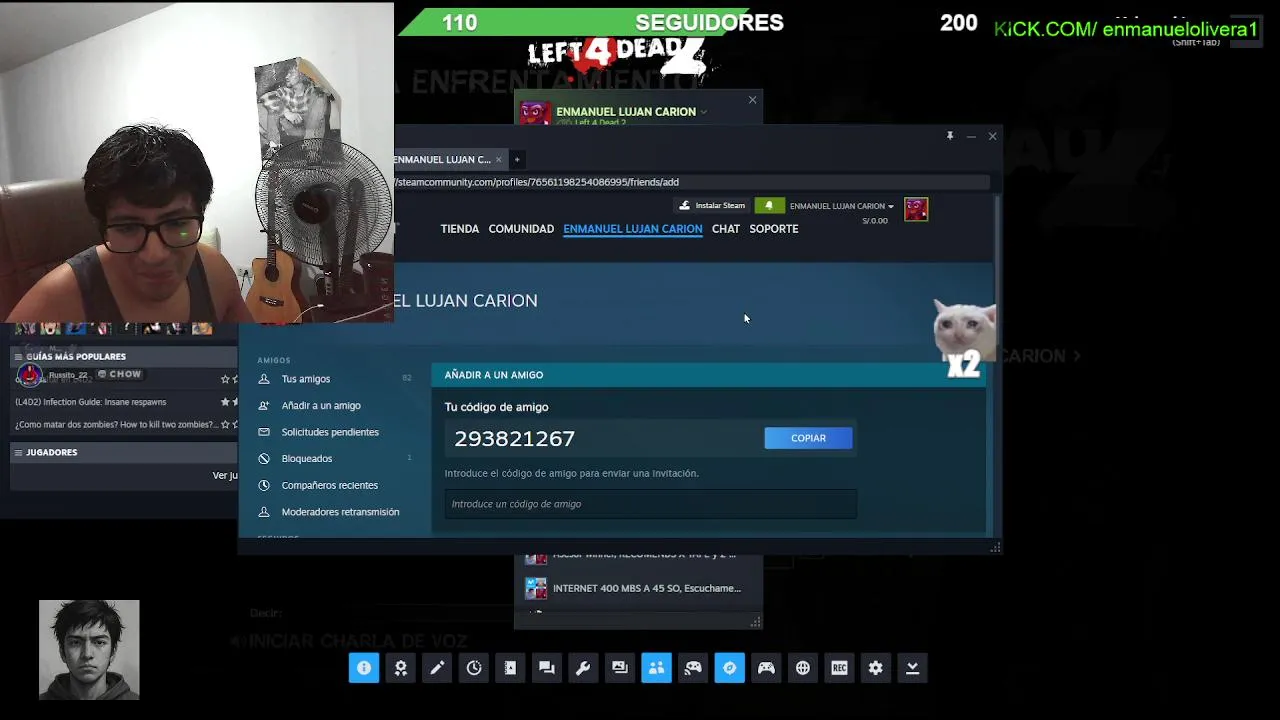This screenshot has height=720, width=1280.
Task: Click the info icon in overlay toolbar
Action: coord(364,668)
